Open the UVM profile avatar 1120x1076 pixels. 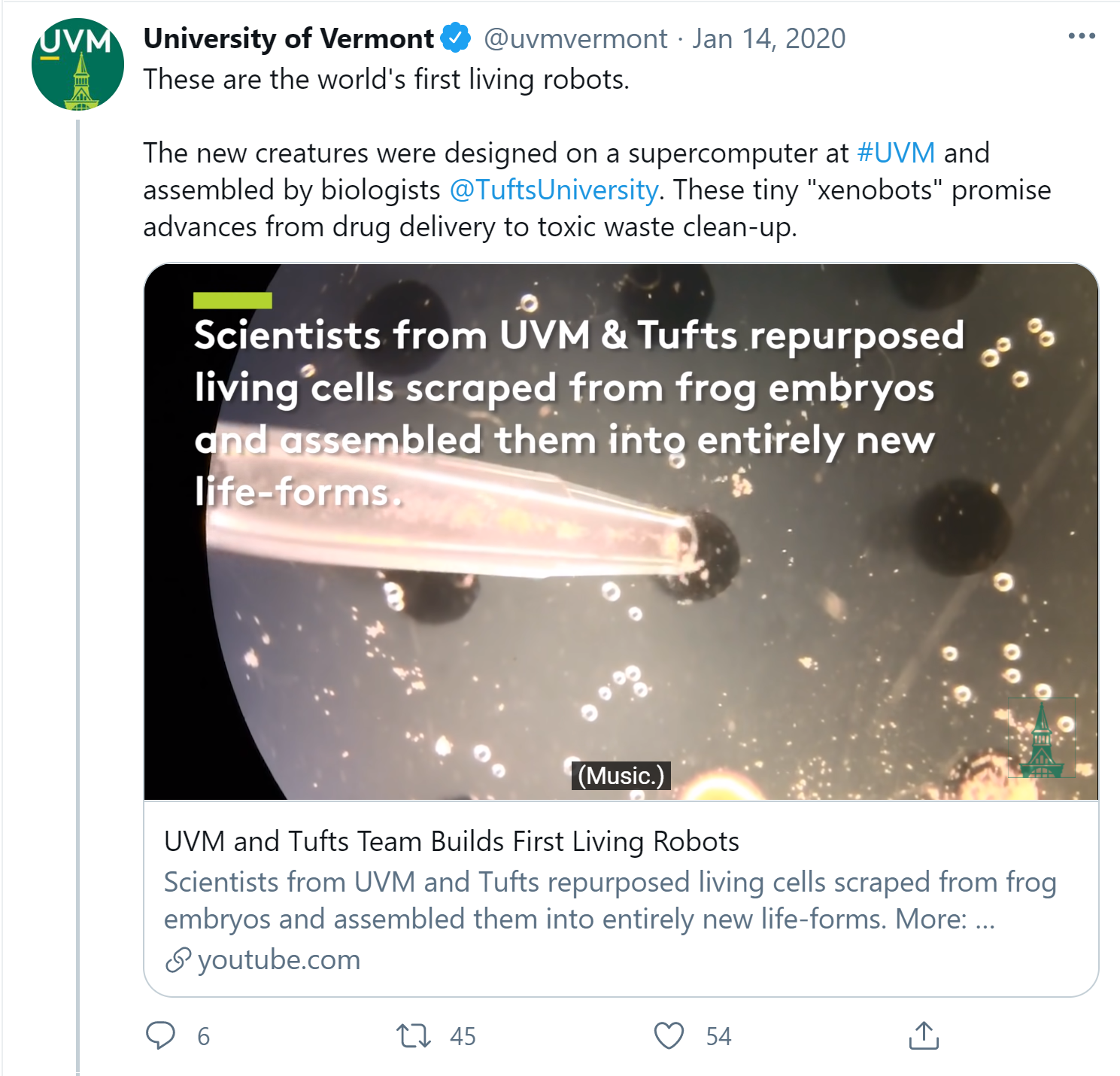77,65
